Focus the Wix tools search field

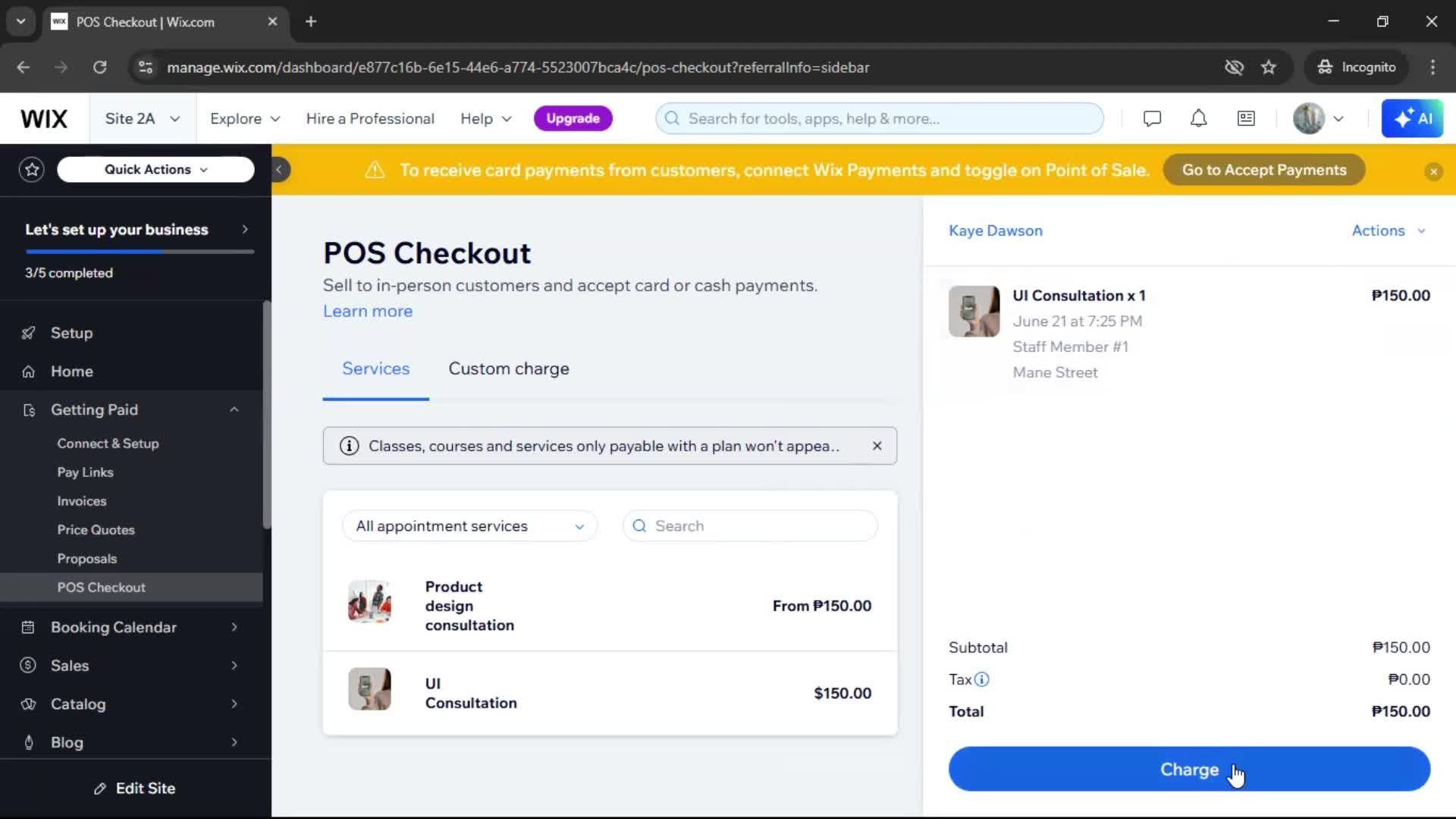(x=880, y=119)
